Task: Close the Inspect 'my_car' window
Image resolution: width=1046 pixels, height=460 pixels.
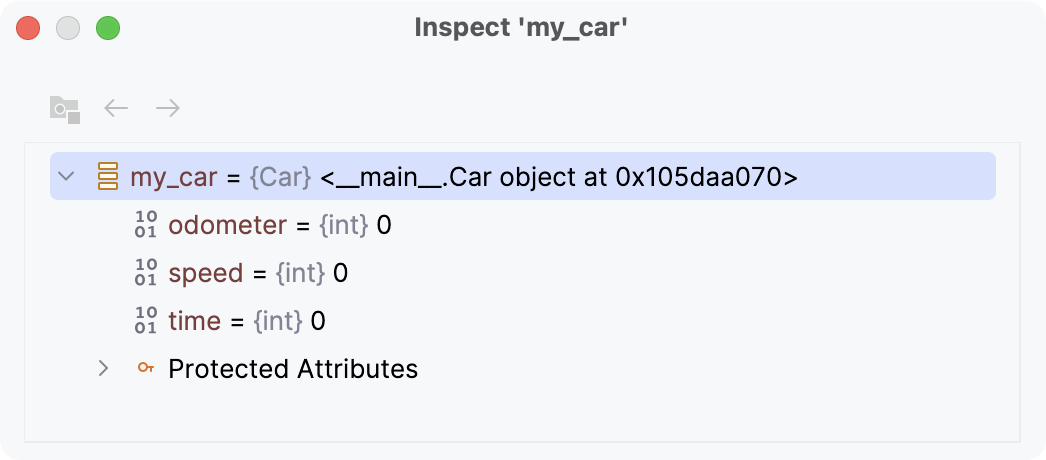Action: click(x=28, y=29)
